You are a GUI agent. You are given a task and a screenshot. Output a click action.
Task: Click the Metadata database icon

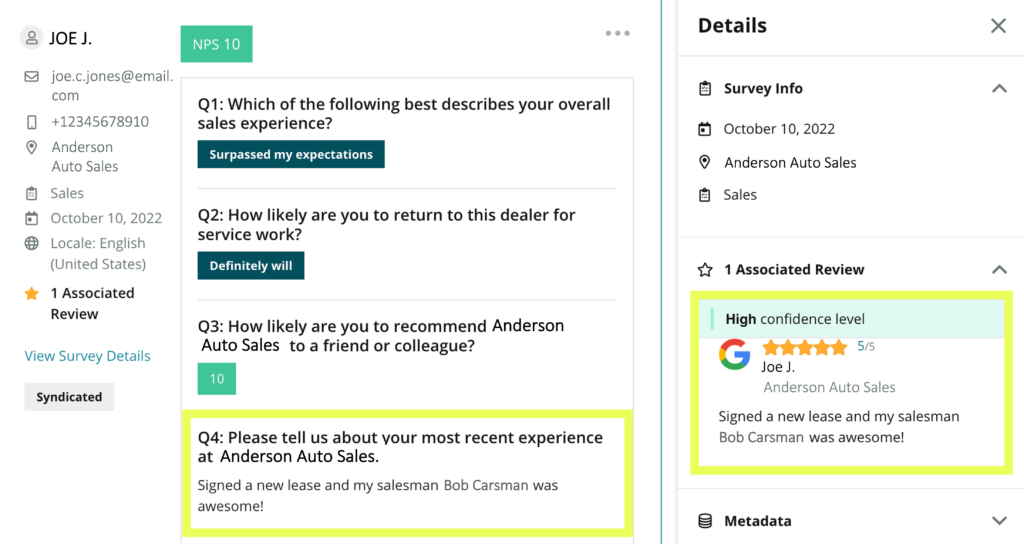[705, 521]
